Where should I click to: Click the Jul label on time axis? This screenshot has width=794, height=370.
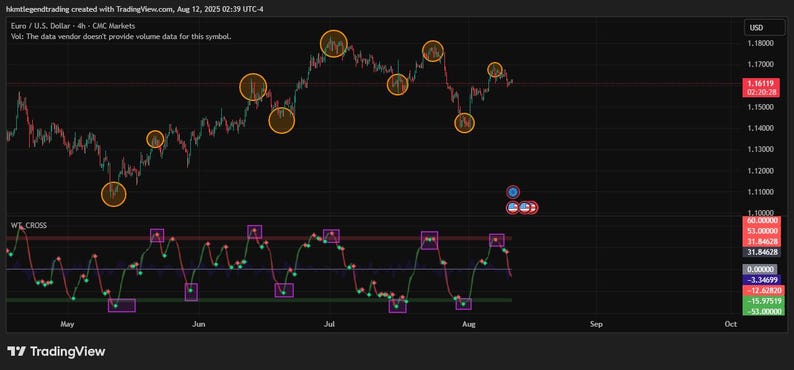[330, 323]
